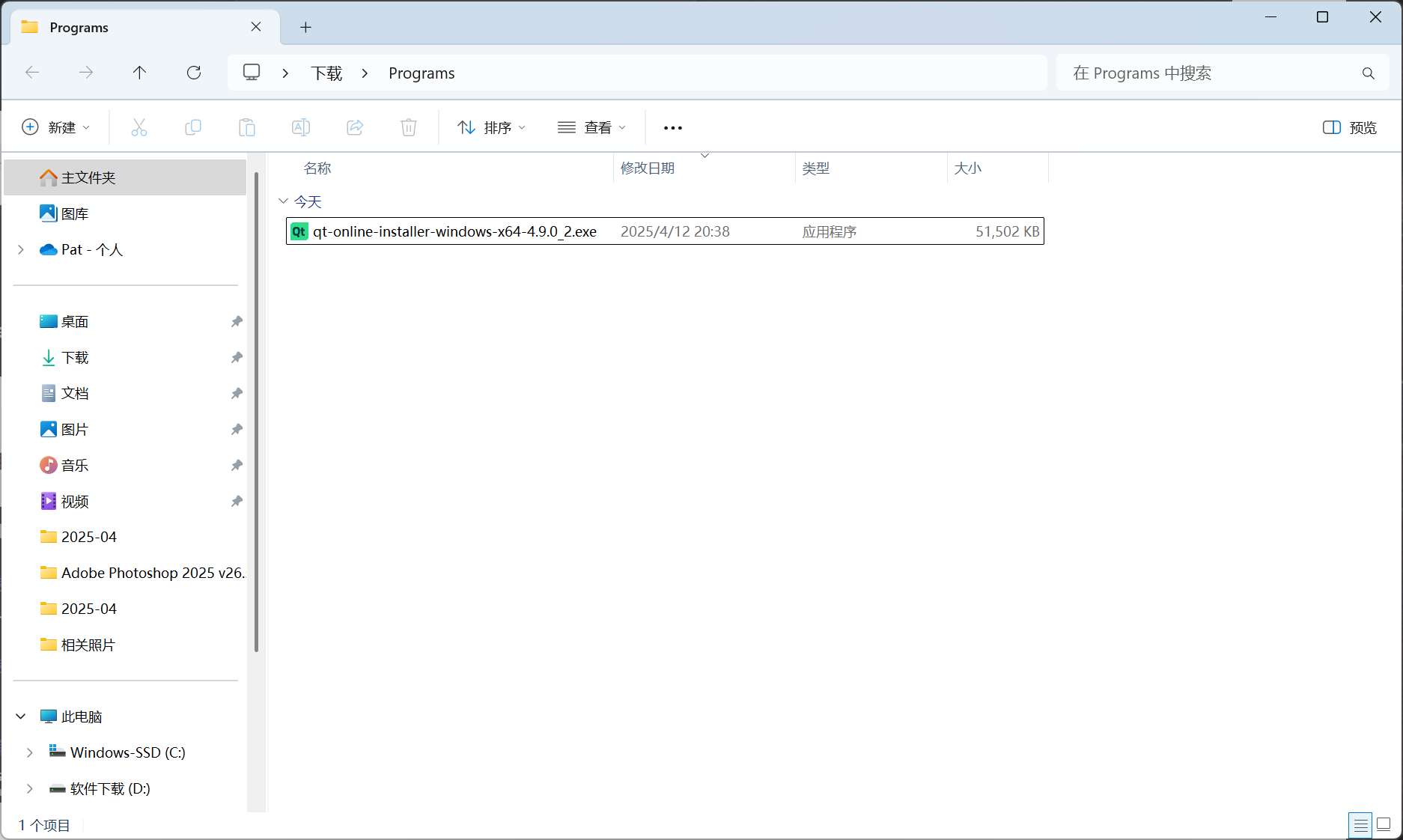Collapse the 今天 group
1403x840 pixels.
pyautogui.click(x=283, y=201)
